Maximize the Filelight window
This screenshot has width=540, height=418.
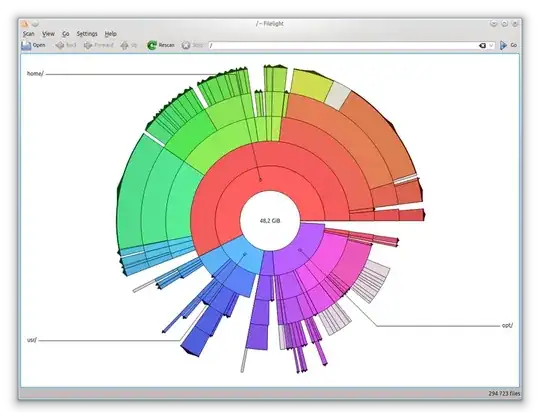click(x=504, y=24)
